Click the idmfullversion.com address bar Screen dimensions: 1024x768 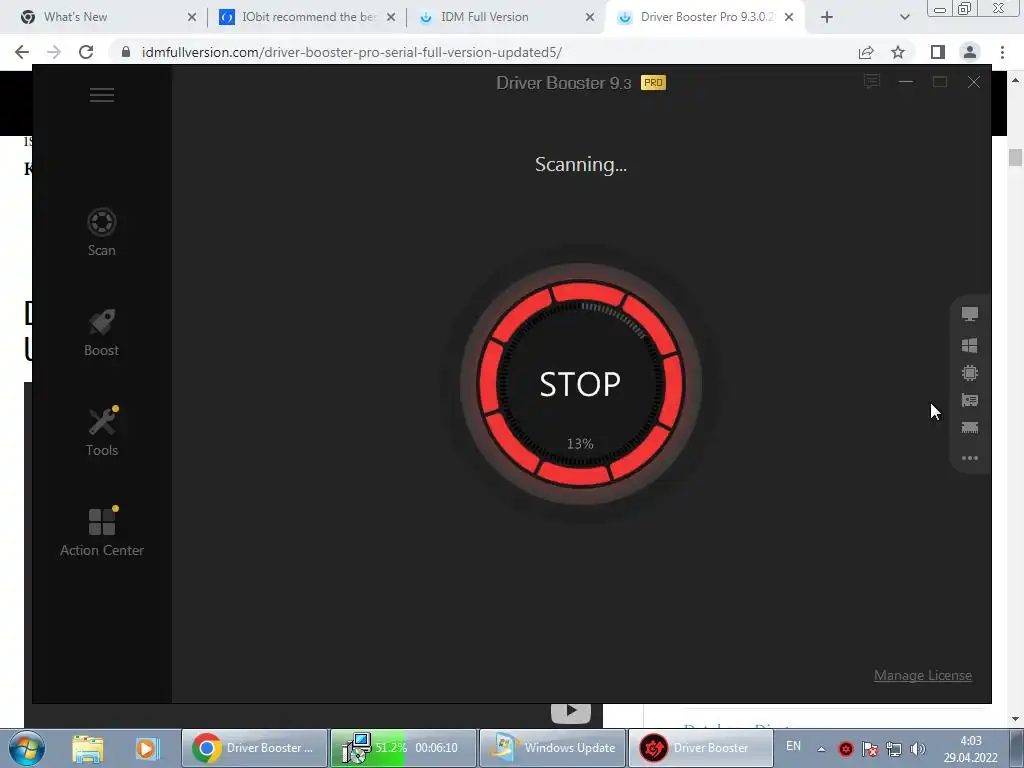pos(351,52)
